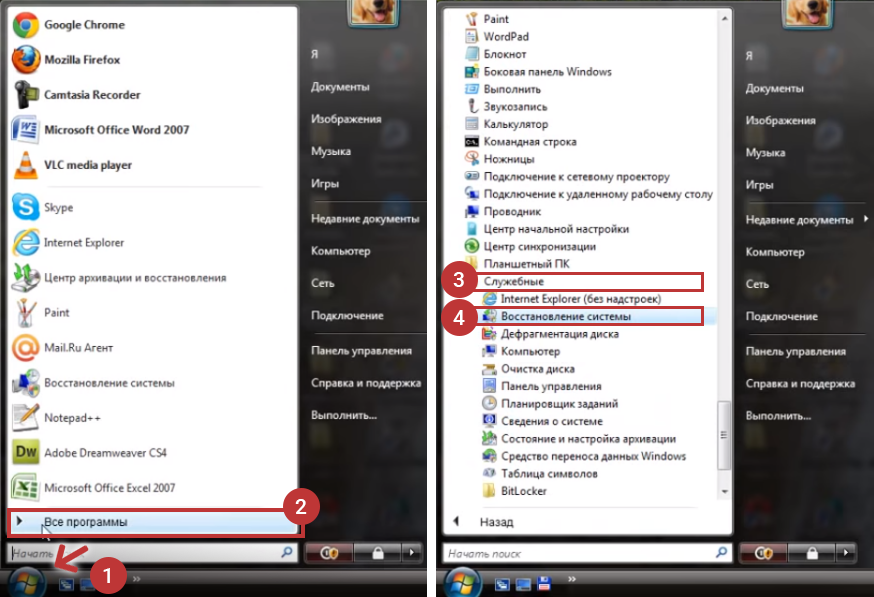Screen dimensions: 874x597
Task: Open Notepad++
Action: point(57,418)
